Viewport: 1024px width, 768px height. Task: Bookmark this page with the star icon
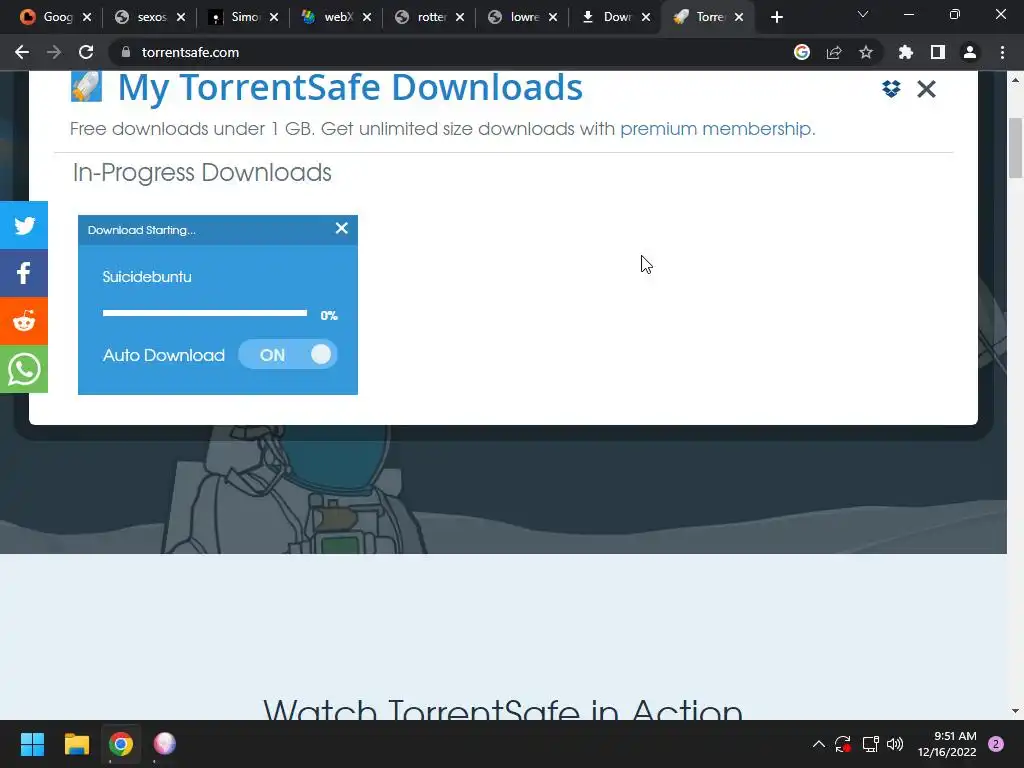tap(866, 52)
